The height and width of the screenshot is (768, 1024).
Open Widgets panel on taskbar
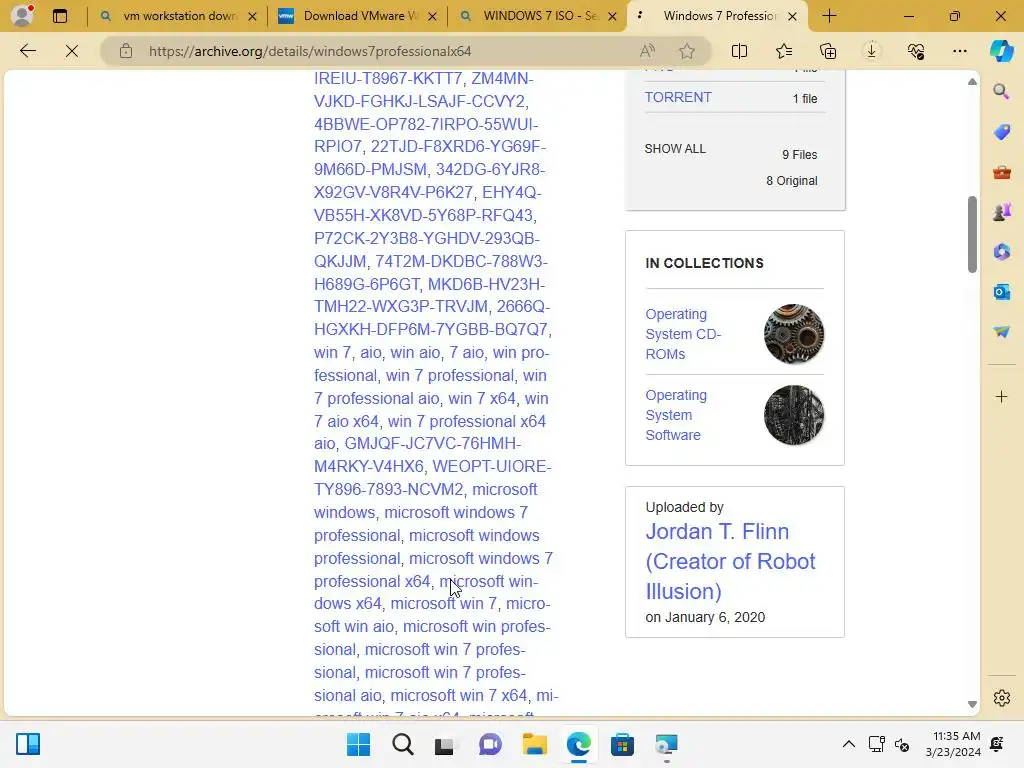(x=28, y=744)
